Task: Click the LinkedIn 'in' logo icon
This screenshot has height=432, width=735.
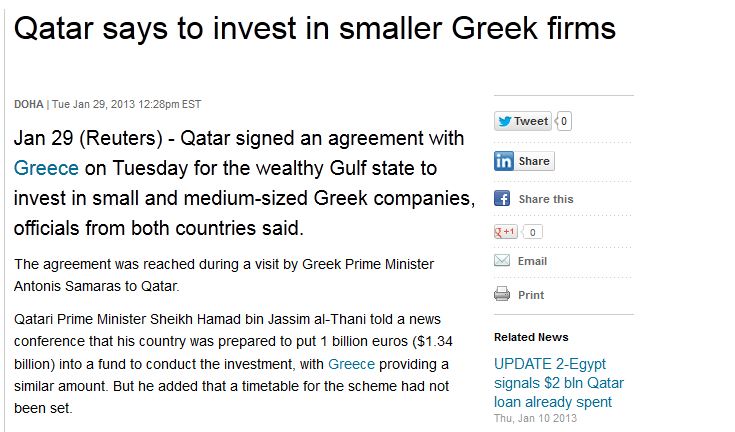Action: click(504, 161)
